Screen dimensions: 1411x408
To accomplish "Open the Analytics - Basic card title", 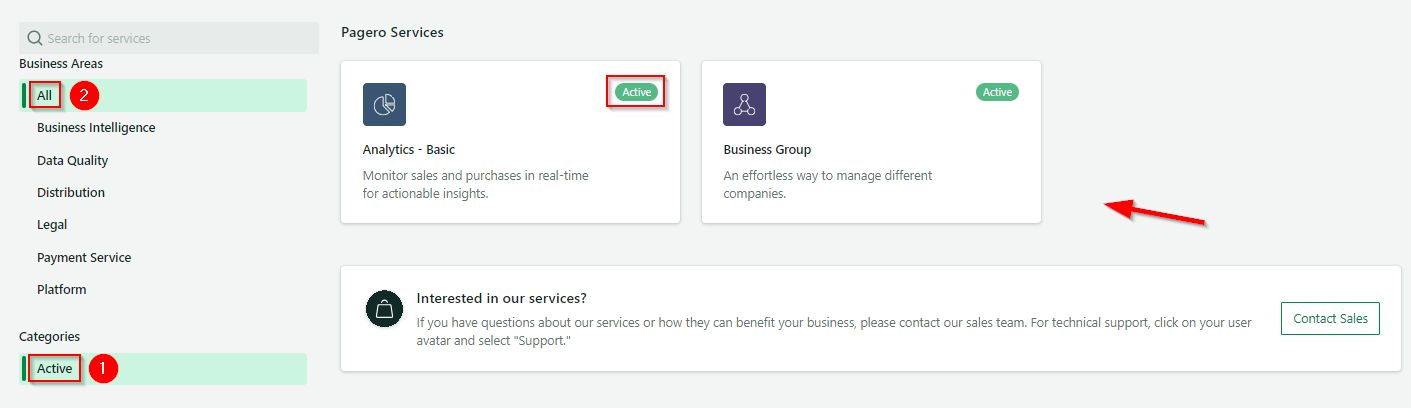I will tap(409, 150).
